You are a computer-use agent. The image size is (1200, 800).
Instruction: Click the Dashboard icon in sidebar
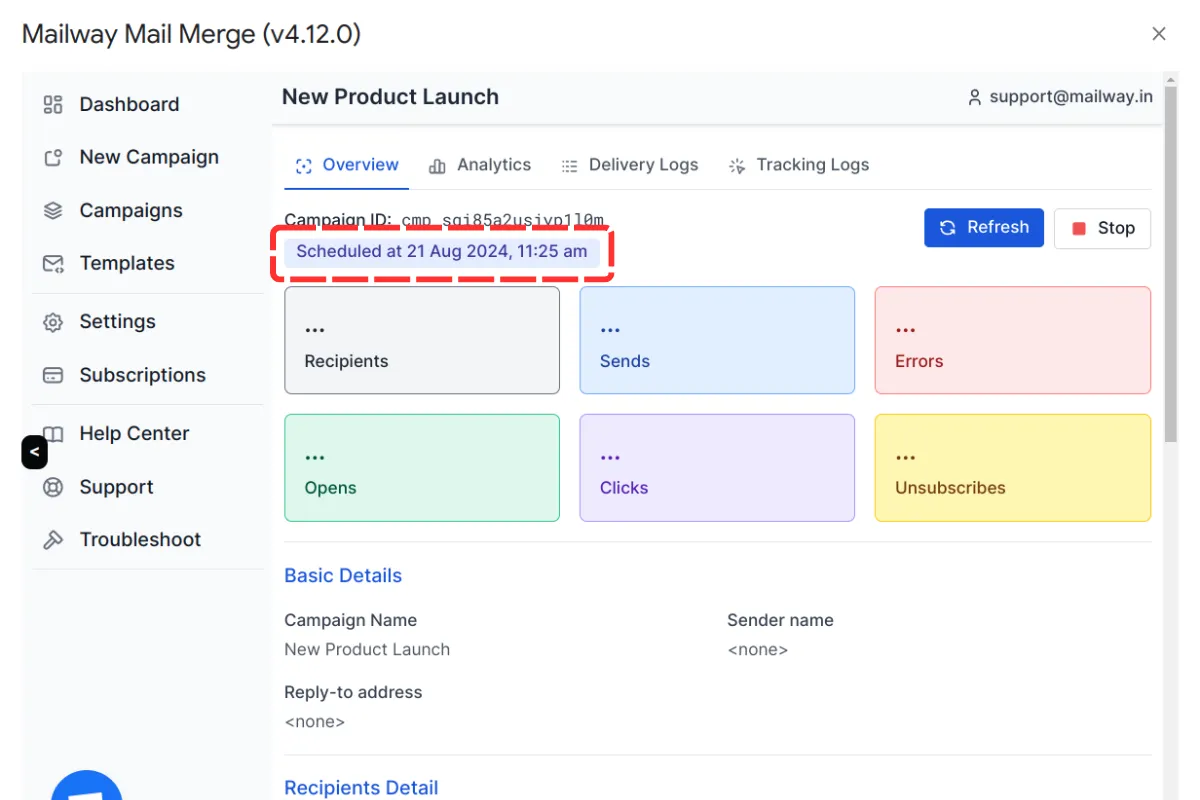coord(53,104)
